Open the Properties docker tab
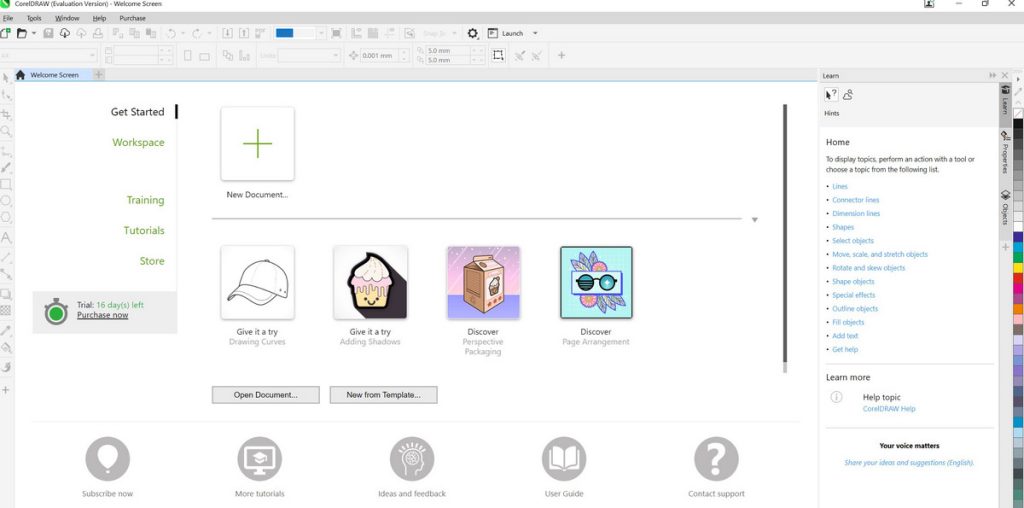The image size is (1024, 508). (1005, 153)
